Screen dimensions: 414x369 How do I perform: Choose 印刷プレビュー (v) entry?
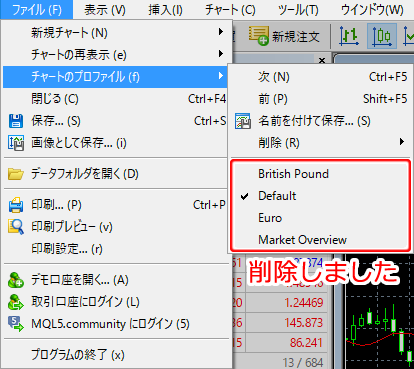[x=115, y=227]
